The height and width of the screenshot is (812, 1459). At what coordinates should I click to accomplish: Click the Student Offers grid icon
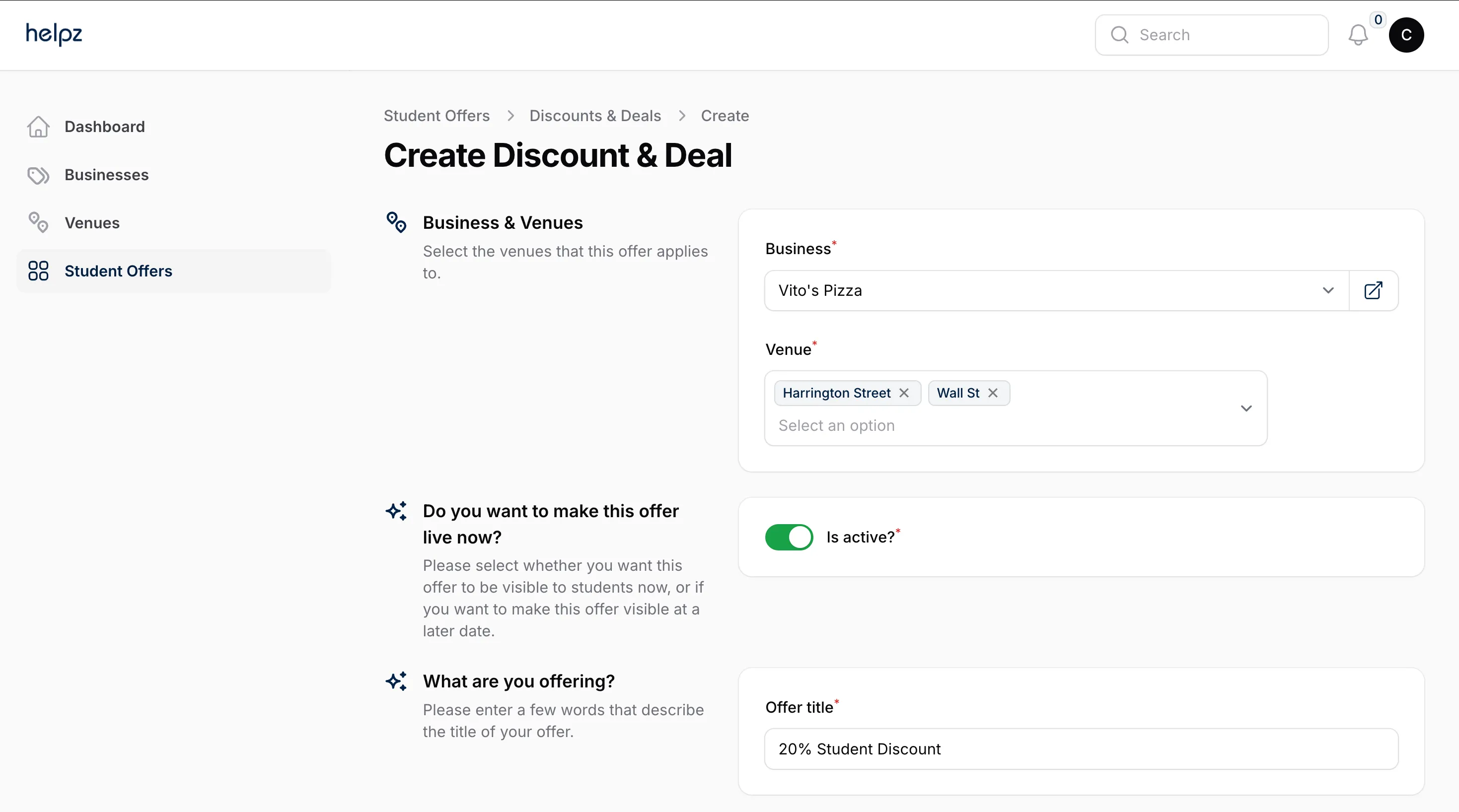39,271
